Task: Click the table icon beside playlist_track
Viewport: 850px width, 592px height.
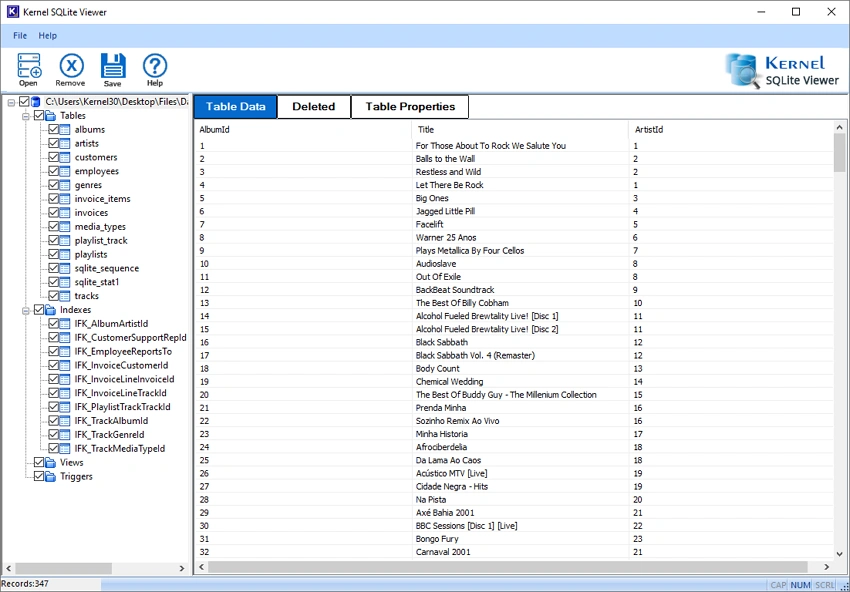Action: 65,241
